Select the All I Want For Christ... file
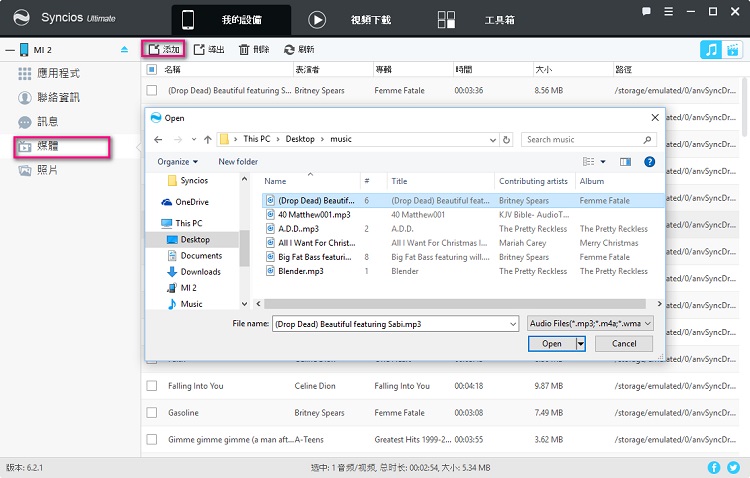This screenshot has height=478, width=750. coord(311,243)
